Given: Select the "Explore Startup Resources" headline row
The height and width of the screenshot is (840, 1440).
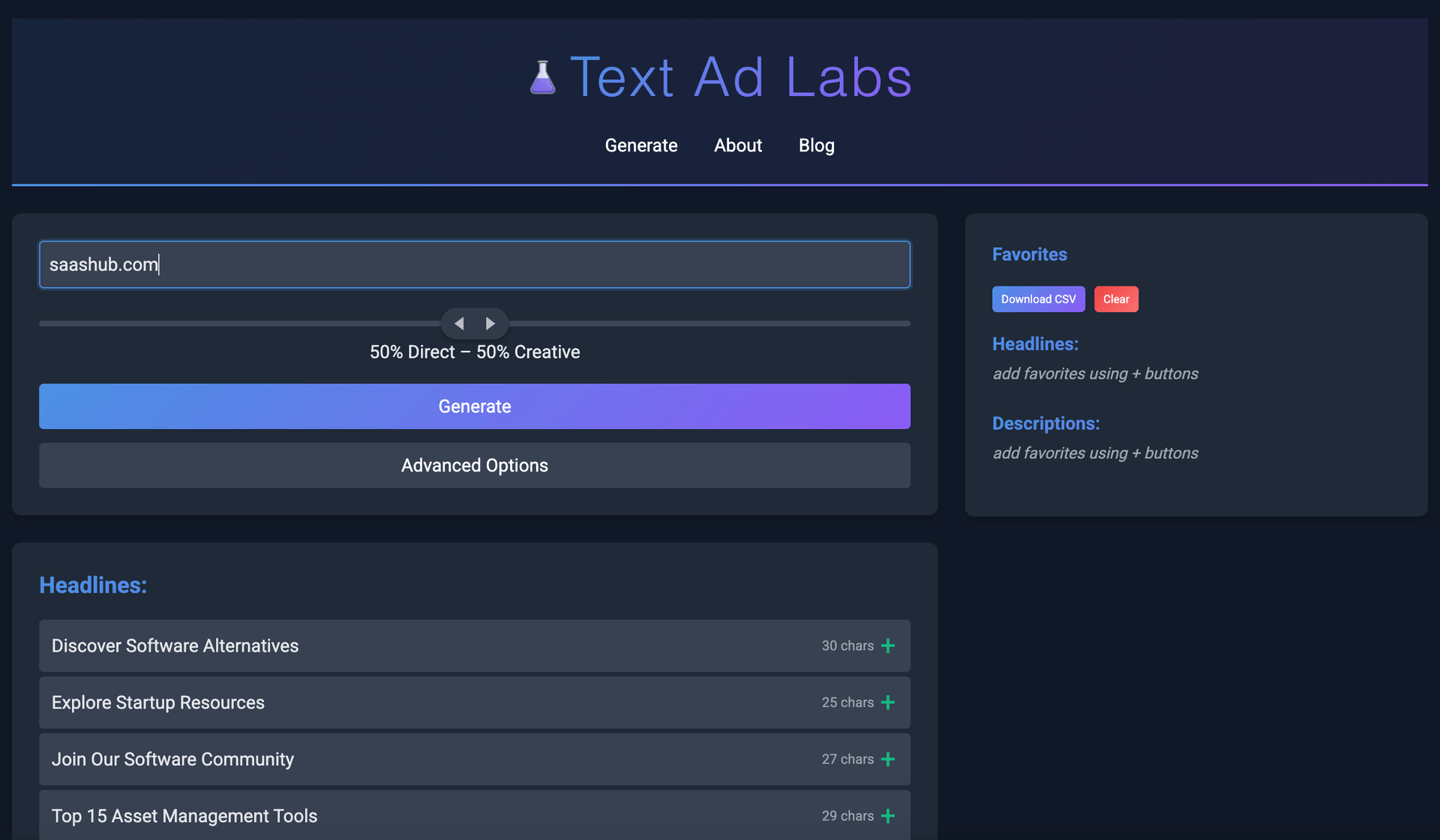Looking at the screenshot, I should [475, 703].
